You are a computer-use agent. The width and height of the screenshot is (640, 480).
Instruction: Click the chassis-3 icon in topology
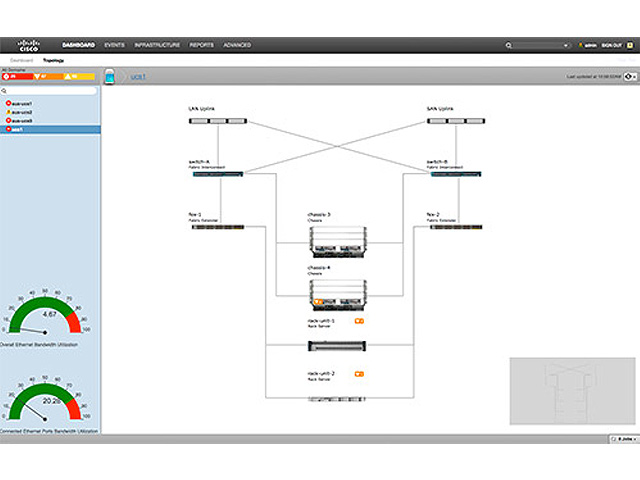pyautogui.click(x=336, y=241)
